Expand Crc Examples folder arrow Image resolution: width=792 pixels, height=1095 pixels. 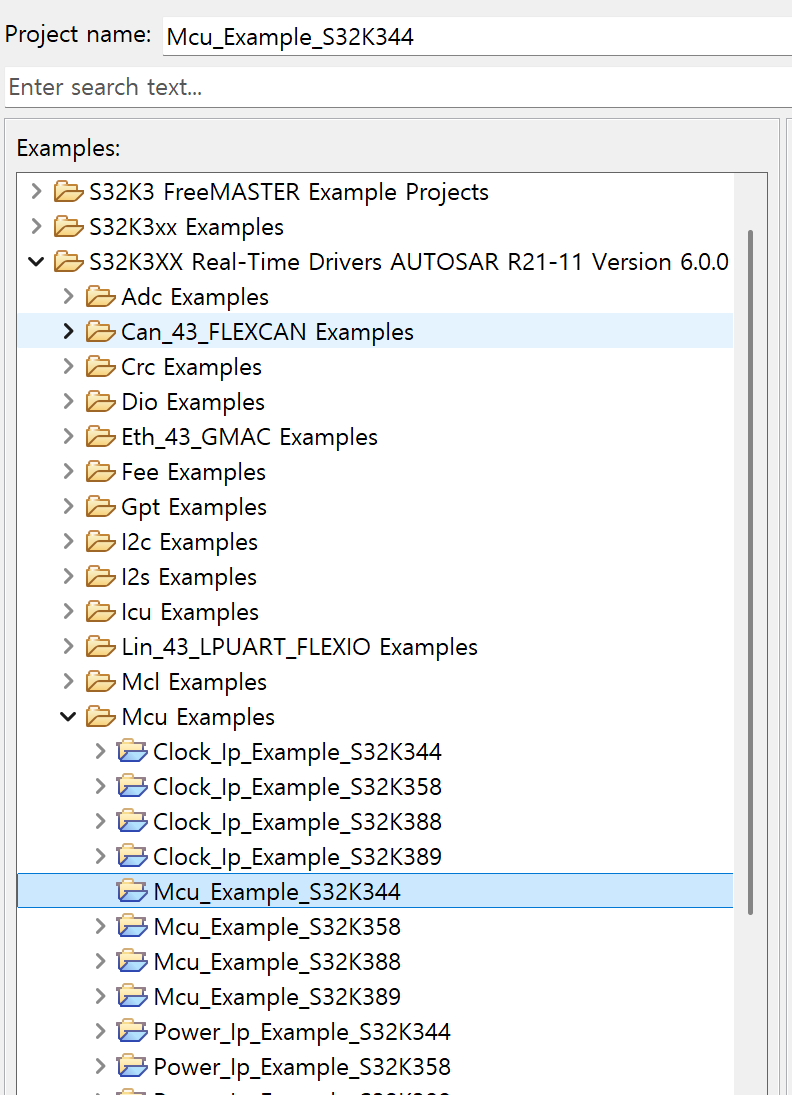tap(68, 367)
